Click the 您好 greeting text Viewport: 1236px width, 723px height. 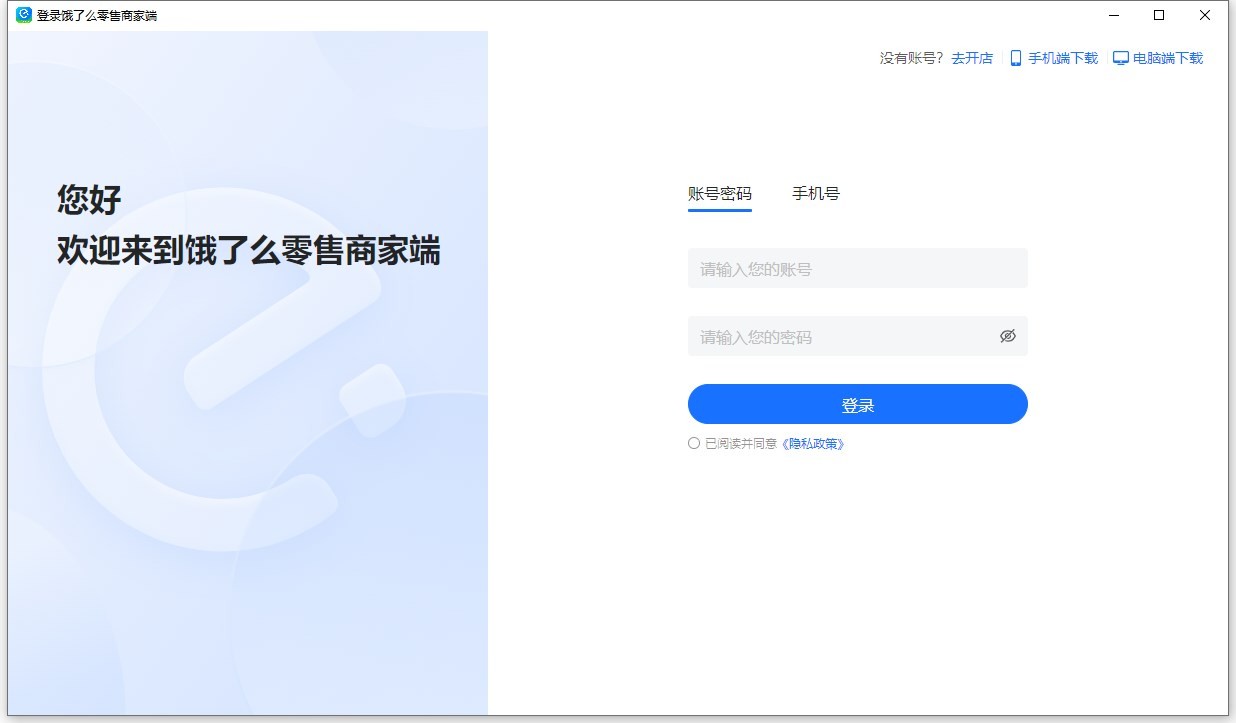89,199
